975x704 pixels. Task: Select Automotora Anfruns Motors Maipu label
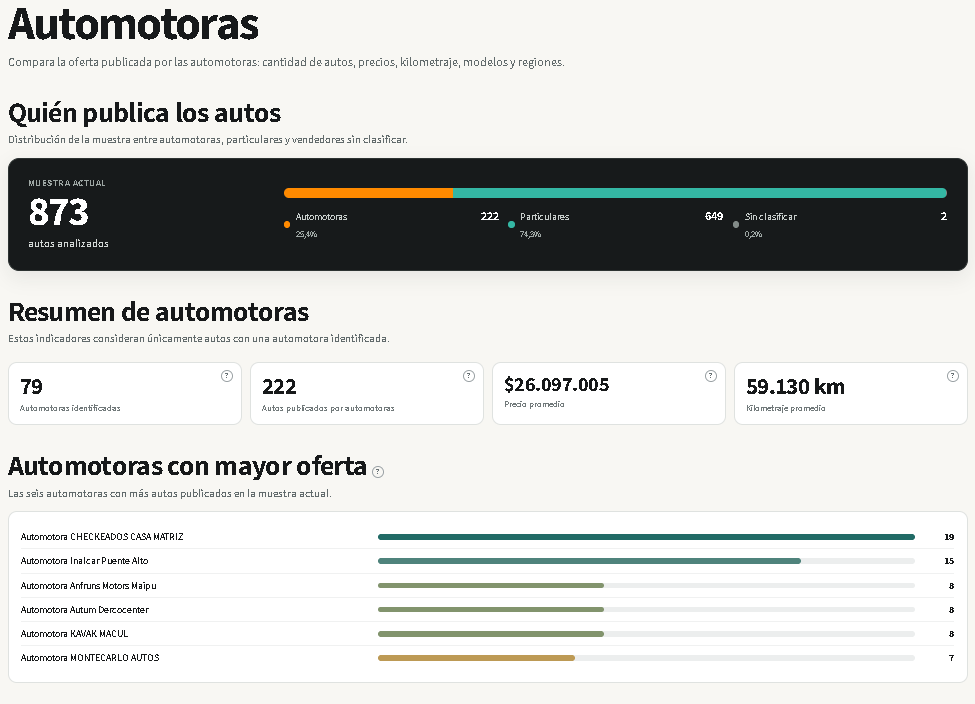[88, 586]
